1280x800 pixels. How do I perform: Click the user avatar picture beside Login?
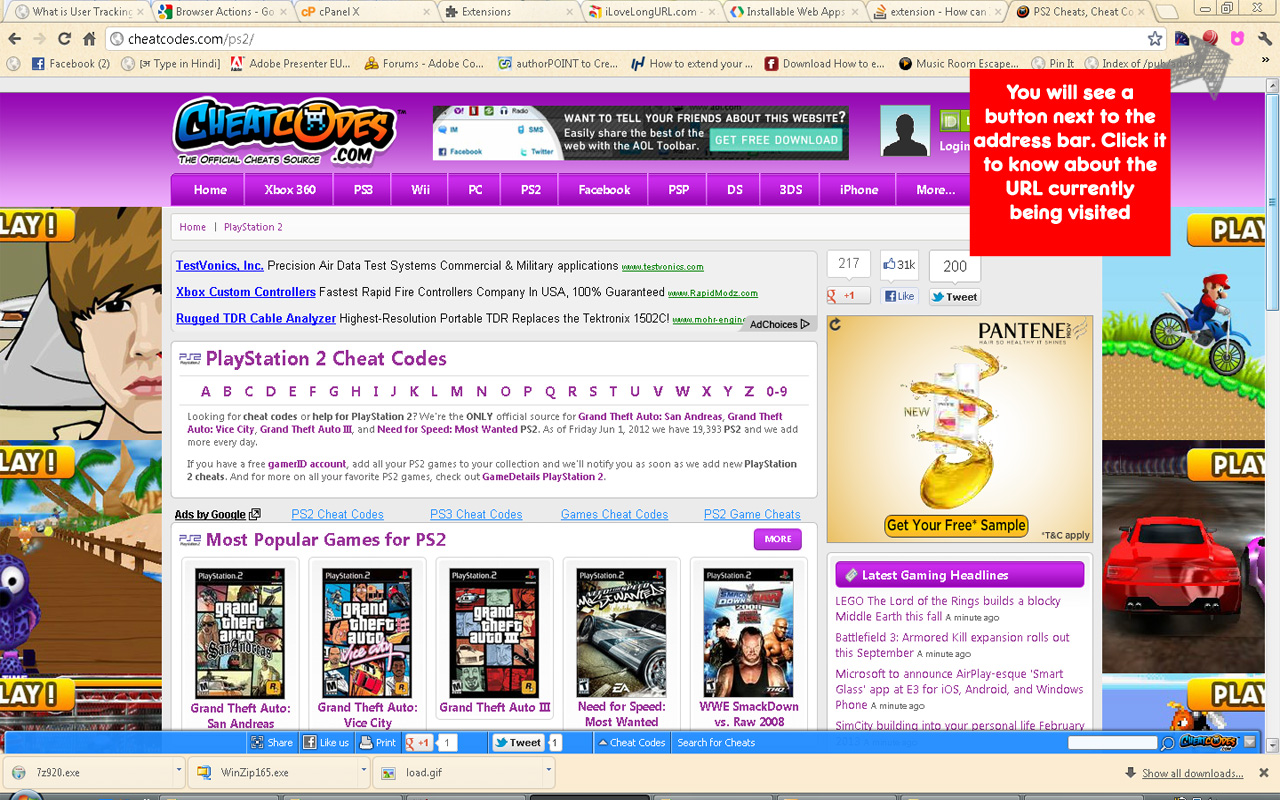tap(904, 131)
